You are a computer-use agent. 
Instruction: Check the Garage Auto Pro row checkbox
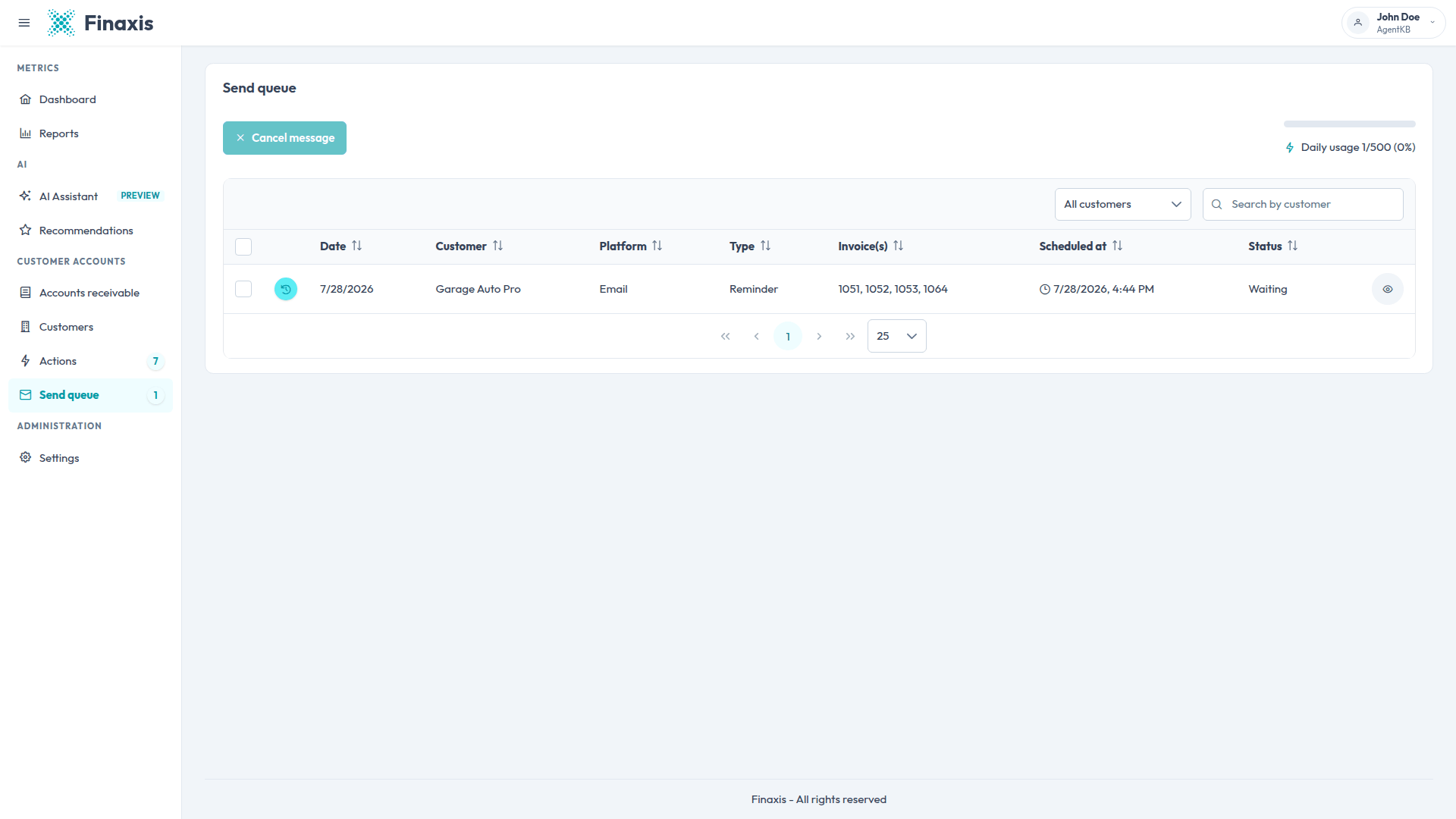click(243, 289)
